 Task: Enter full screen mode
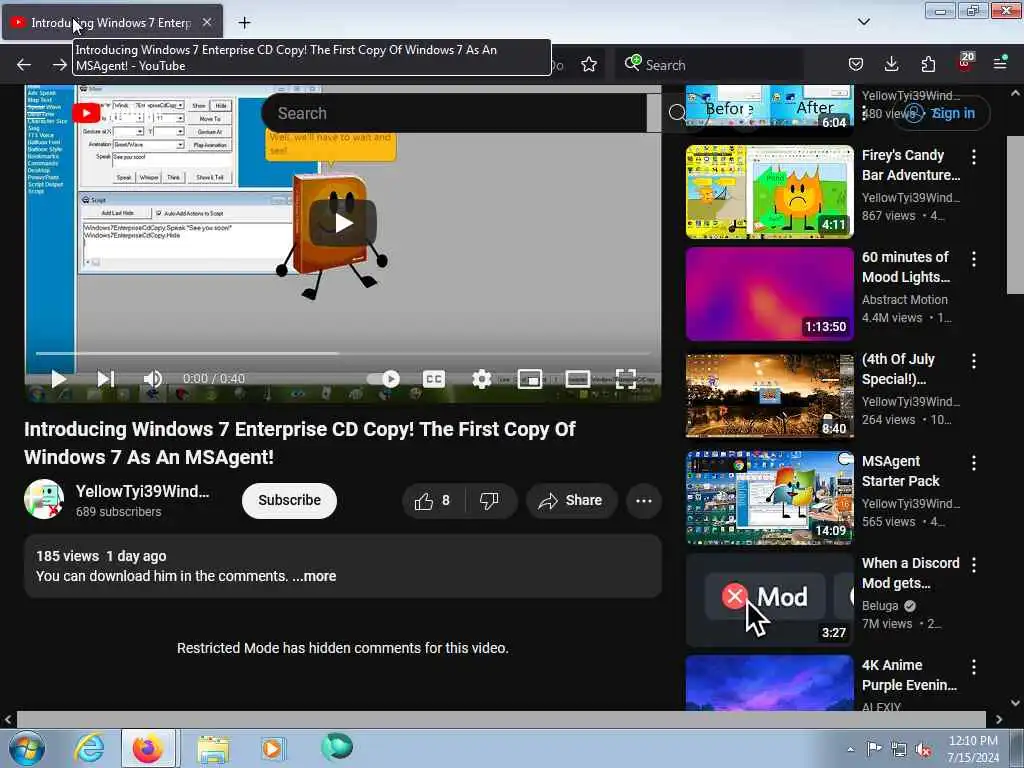coord(626,379)
